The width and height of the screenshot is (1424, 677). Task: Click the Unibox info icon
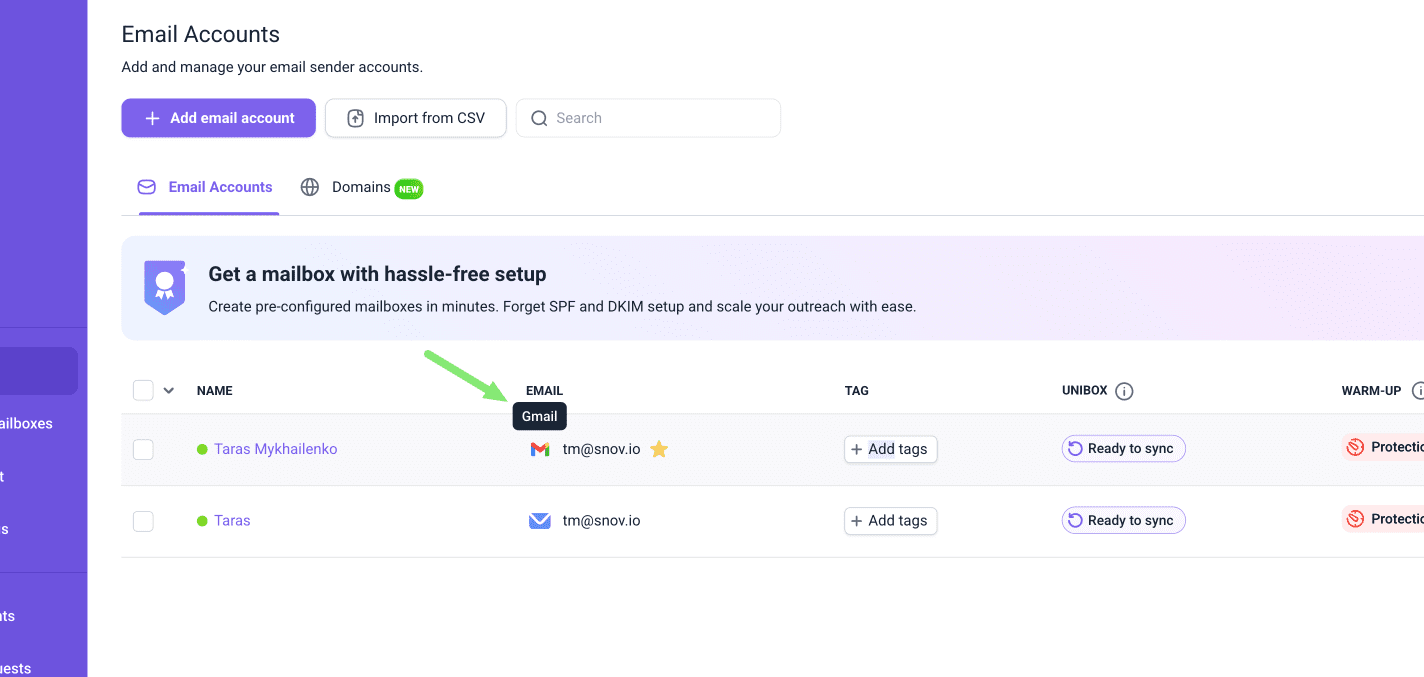coord(1124,391)
